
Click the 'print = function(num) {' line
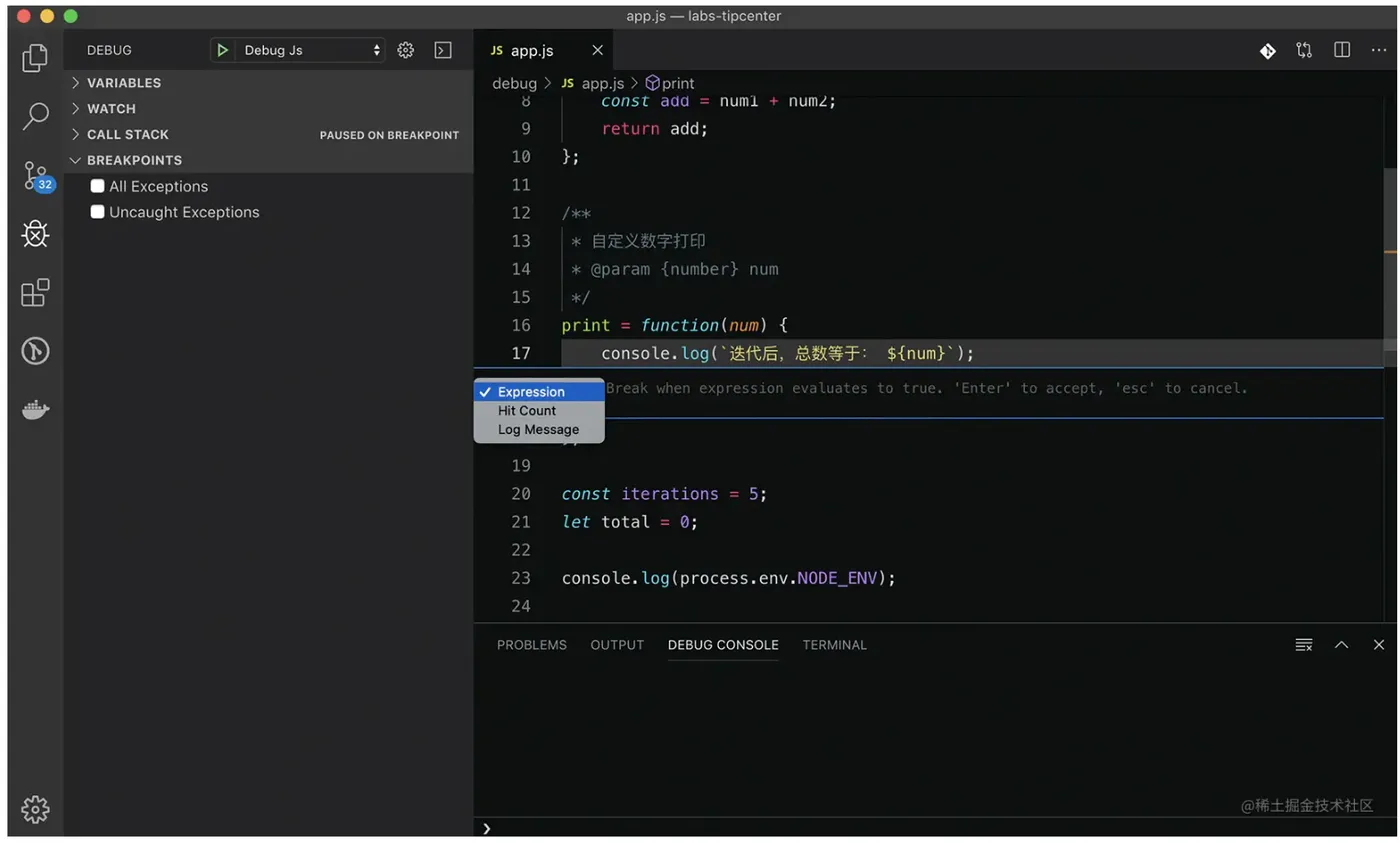point(675,325)
